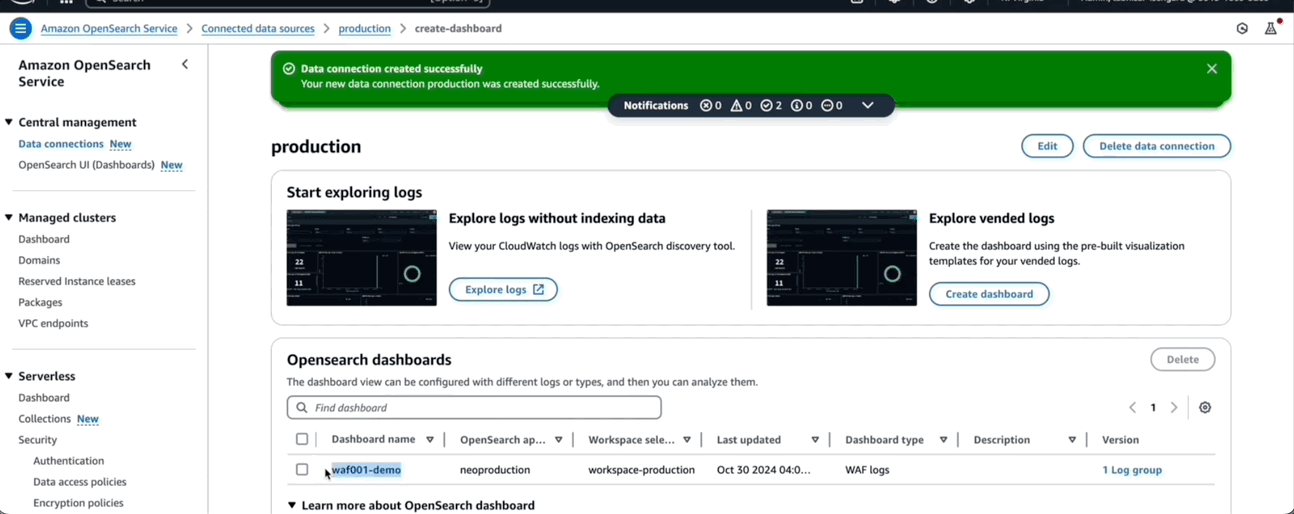This screenshot has width=1294, height=514.
Task: Go to Amazon OpenSearch Service breadcrumb
Action: pyautogui.click(x=109, y=29)
